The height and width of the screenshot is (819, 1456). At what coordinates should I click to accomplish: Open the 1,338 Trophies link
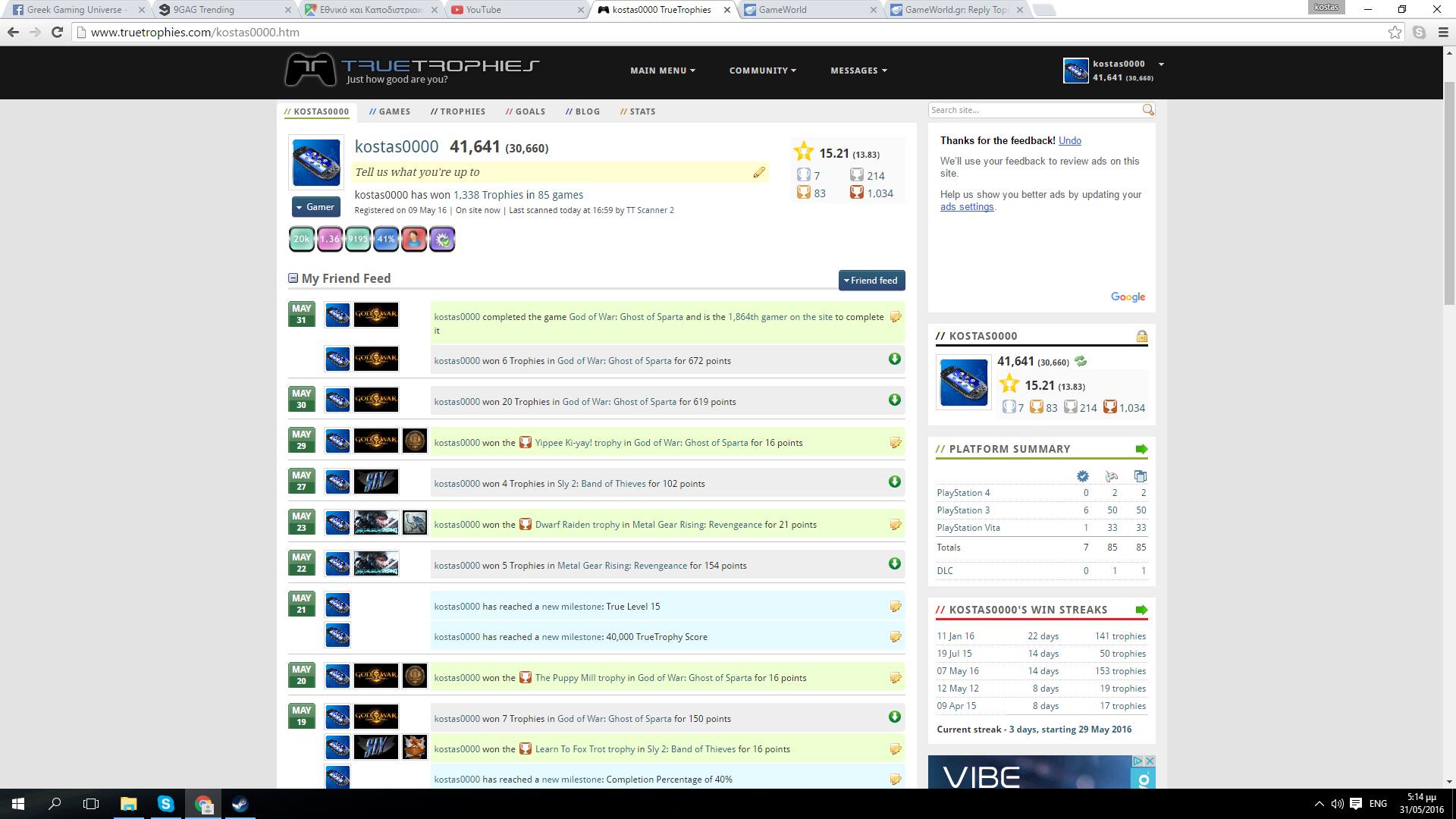pyautogui.click(x=488, y=195)
